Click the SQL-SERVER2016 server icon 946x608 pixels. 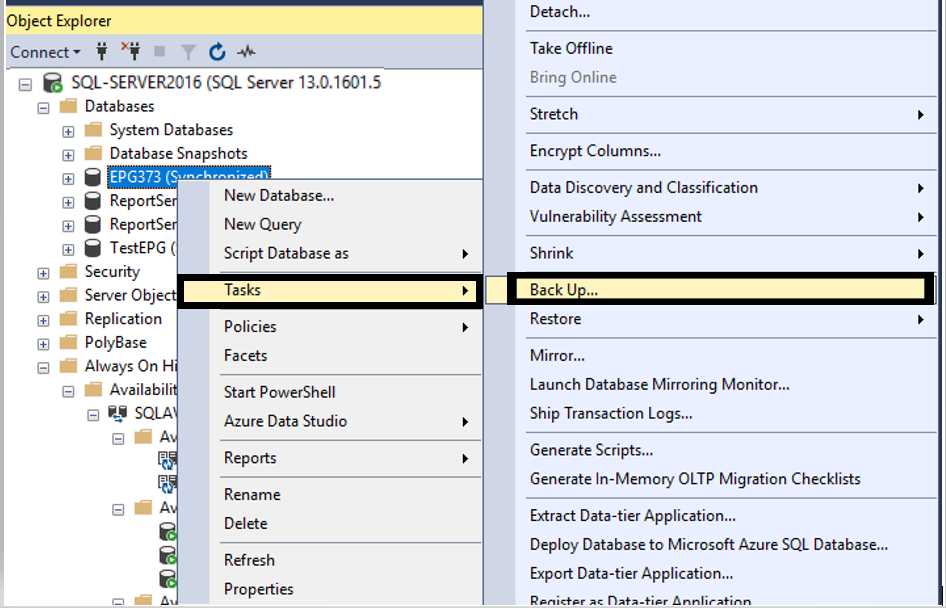click(53, 83)
